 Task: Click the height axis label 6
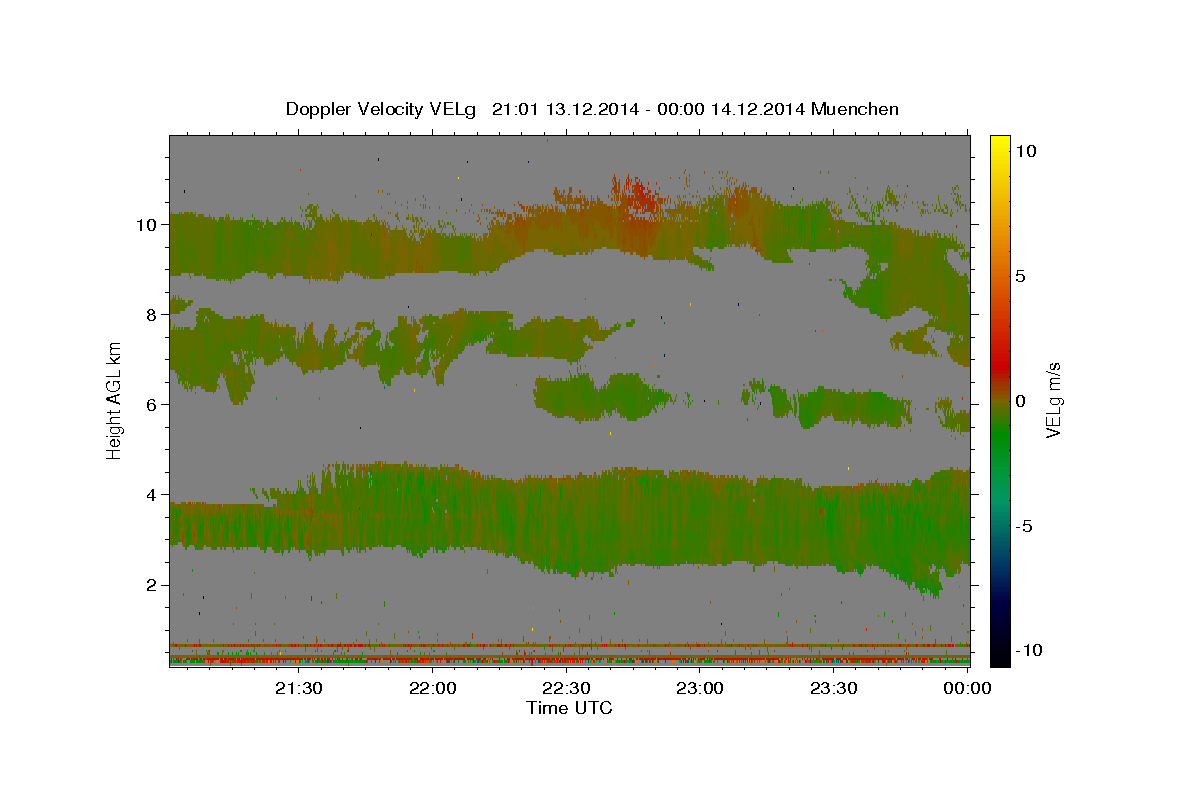click(x=152, y=405)
